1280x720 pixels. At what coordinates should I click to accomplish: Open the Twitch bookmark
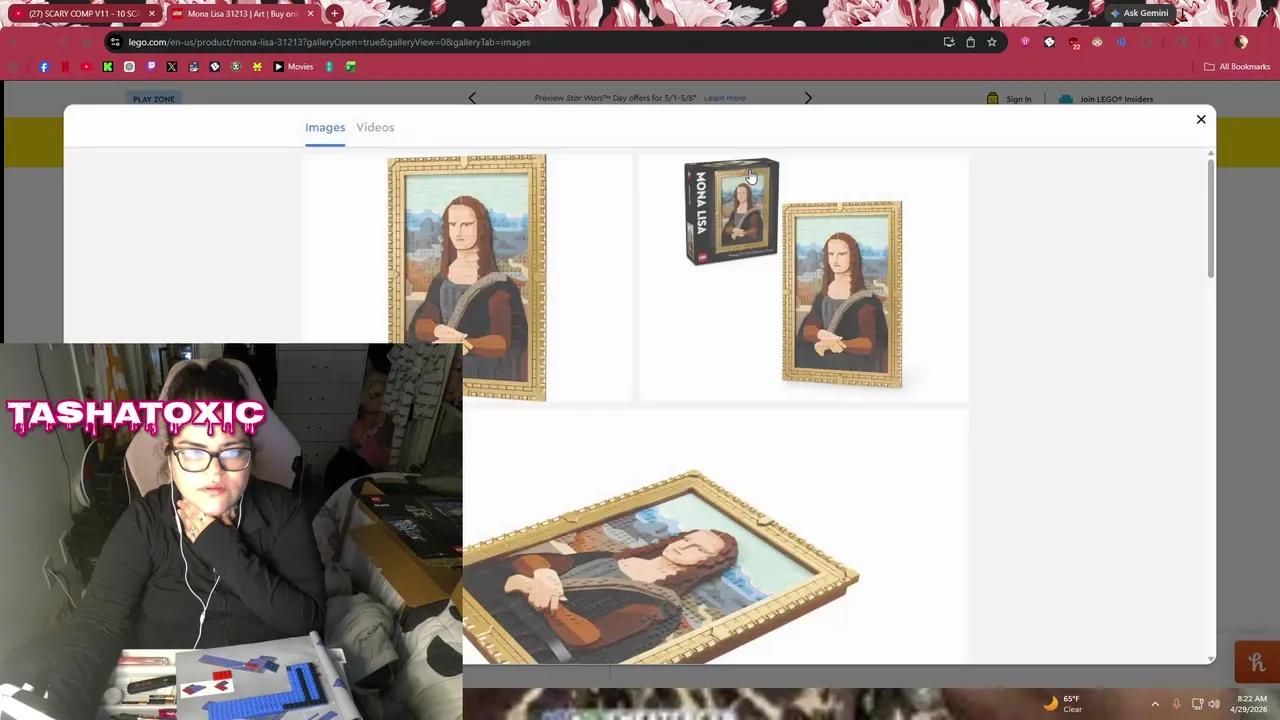pos(151,67)
